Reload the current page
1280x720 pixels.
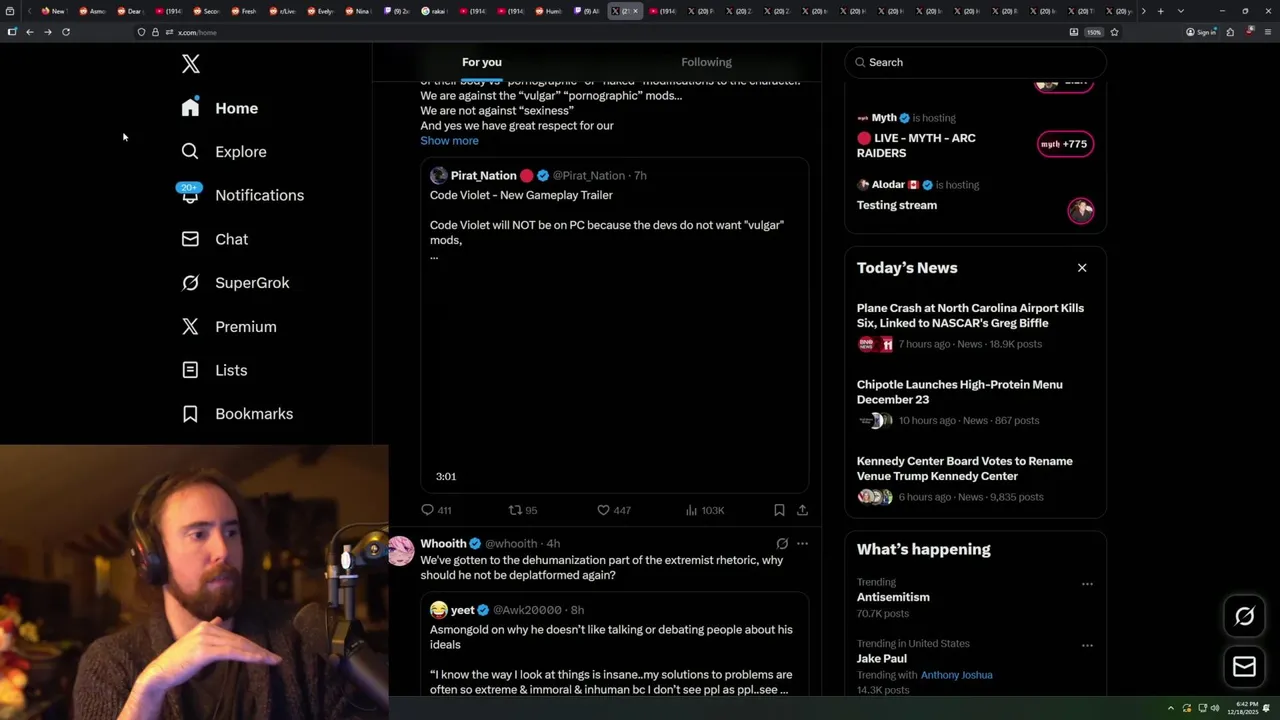[x=66, y=32]
